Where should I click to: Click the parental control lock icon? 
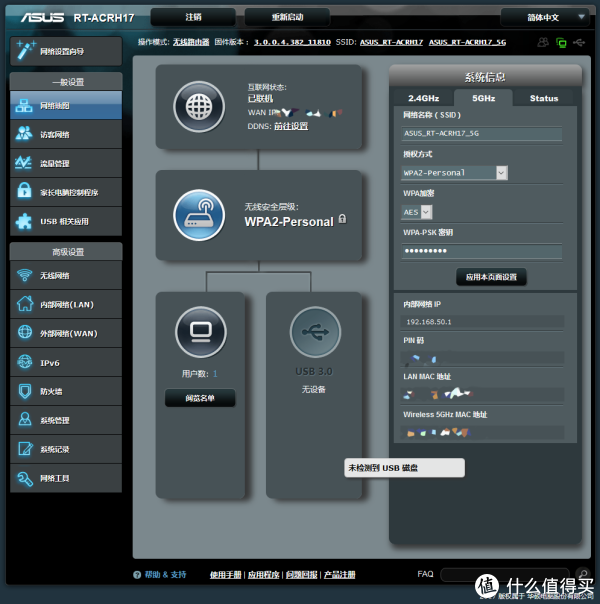(24, 191)
